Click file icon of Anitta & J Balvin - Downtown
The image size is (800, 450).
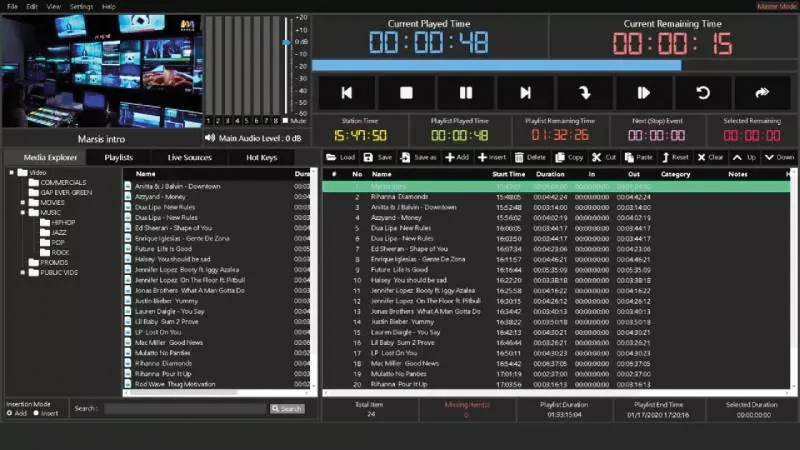click(x=128, y=186)
